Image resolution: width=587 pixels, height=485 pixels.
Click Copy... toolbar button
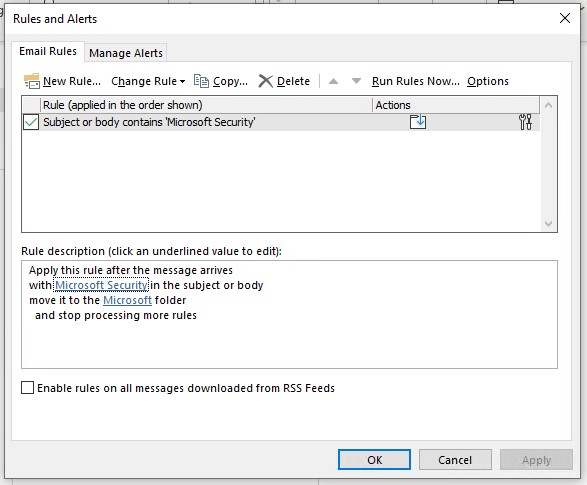[x=221, y=81]
